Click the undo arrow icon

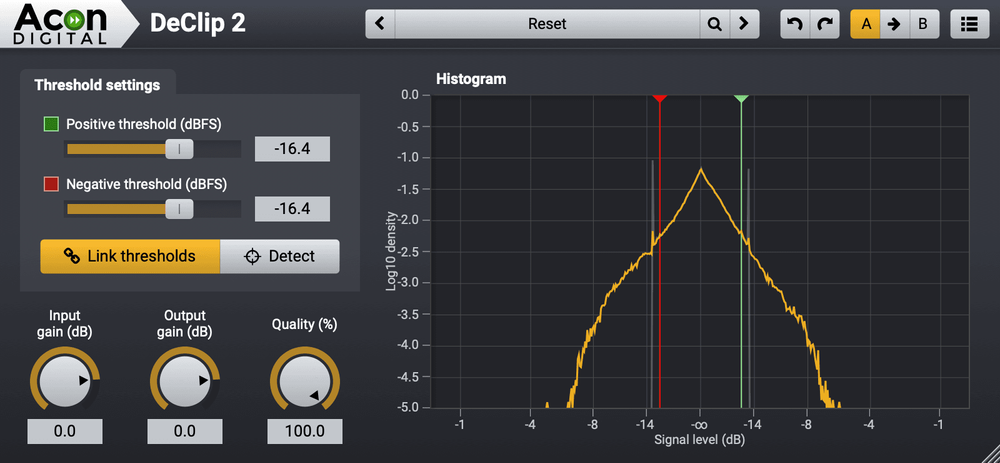point(795,24)
